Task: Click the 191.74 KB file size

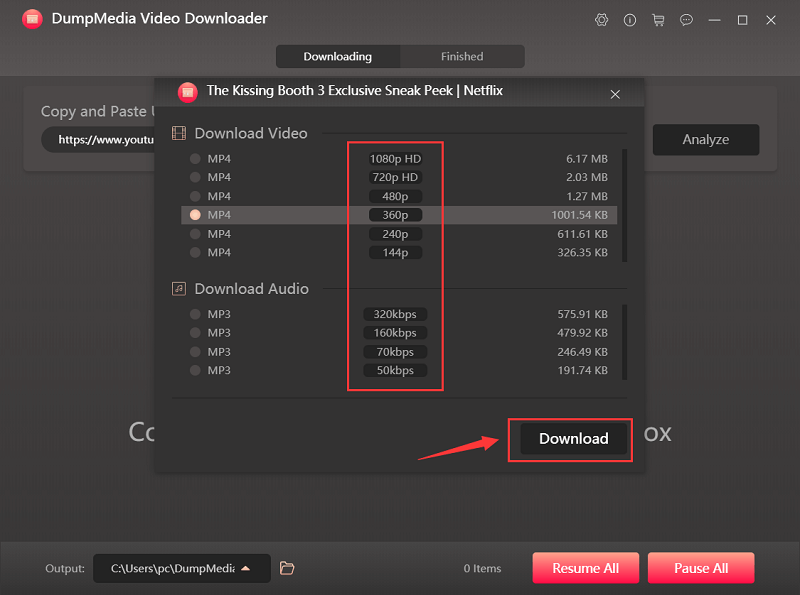Action: click(583, 370)
